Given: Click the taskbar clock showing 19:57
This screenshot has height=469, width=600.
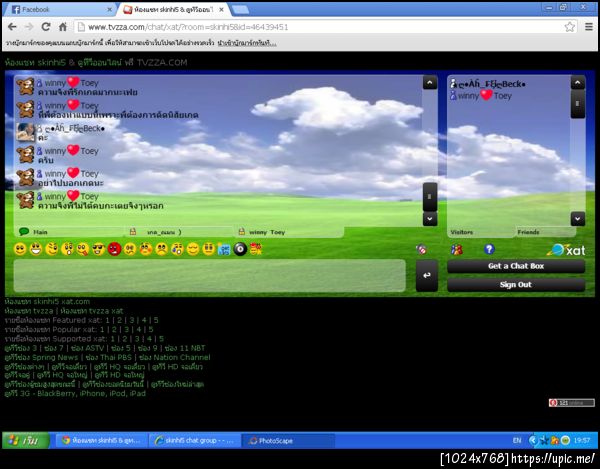Looking at the screenshot, I should coord(582,440).
